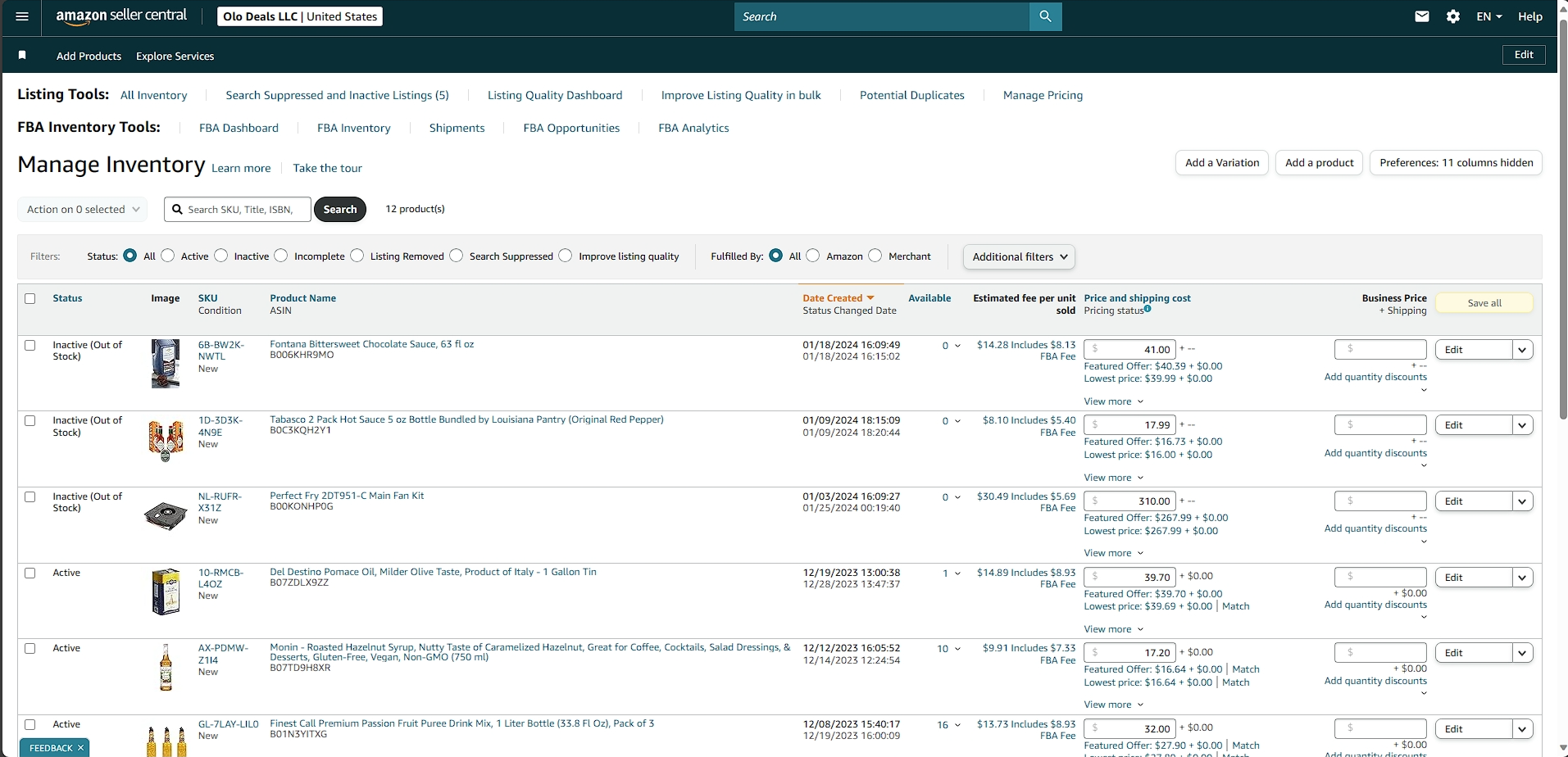Open the Perfect Fry Fan Kit product image
The width and height of the screenshot is (1568, 757).
(166, 515)
